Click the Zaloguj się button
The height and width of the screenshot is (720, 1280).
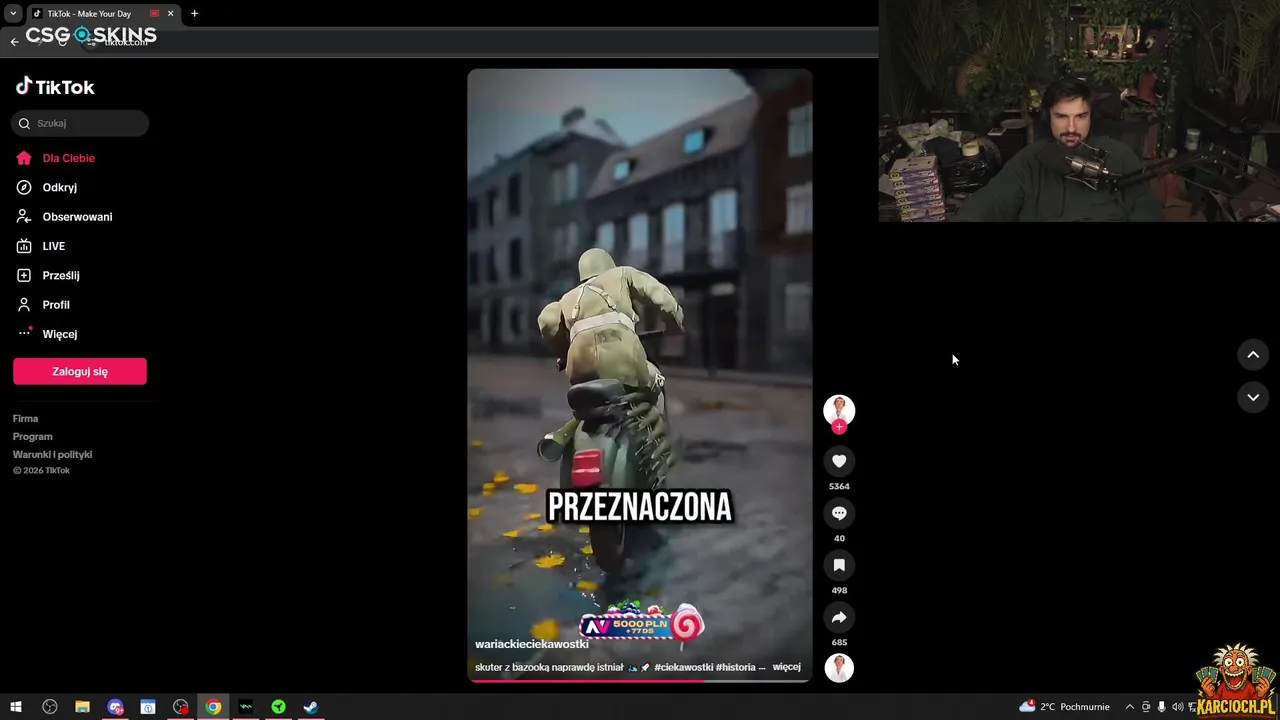[x=80, y=371]
